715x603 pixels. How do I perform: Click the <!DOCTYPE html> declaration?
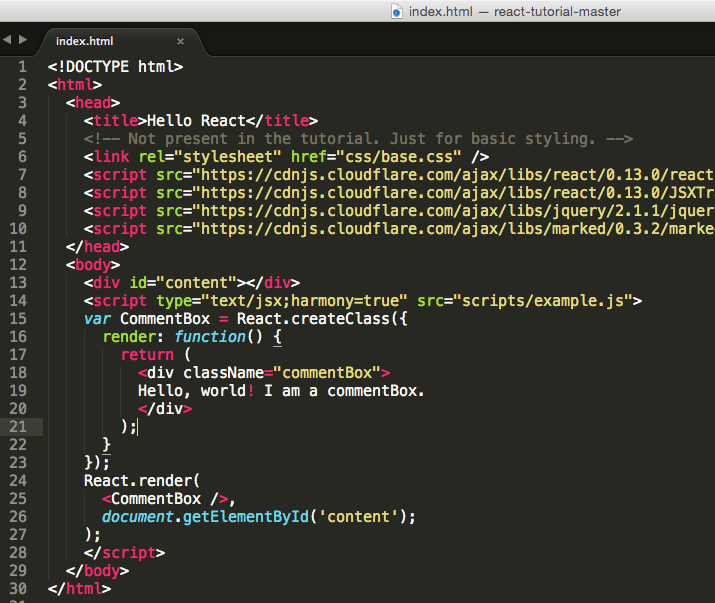115,67
